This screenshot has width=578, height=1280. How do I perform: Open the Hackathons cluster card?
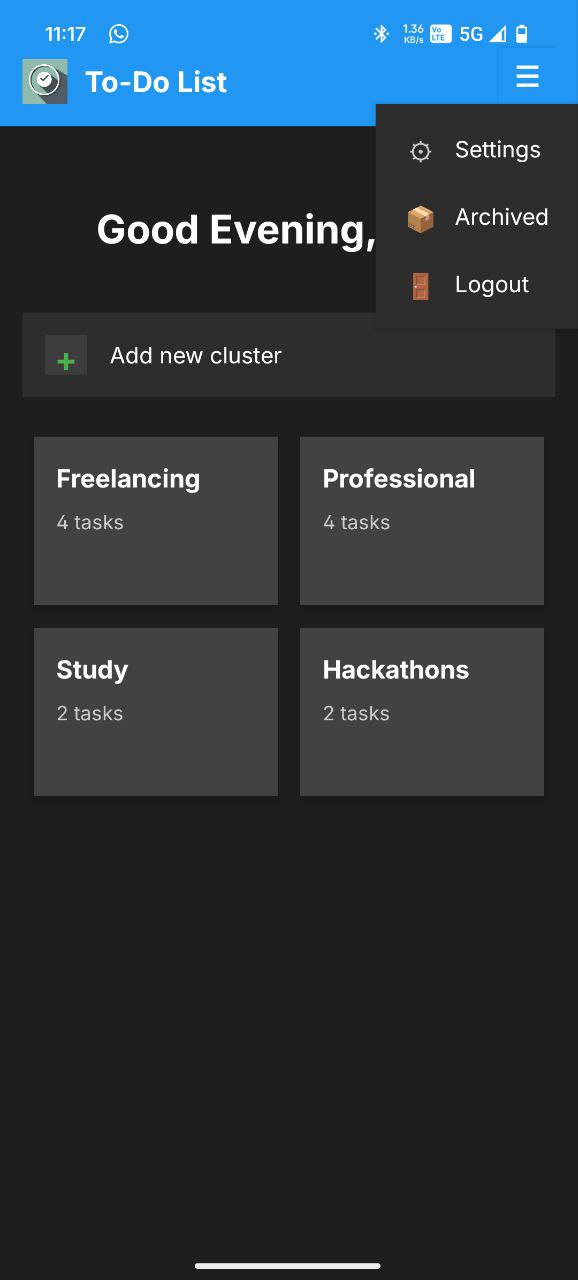(x=421, y=711)
